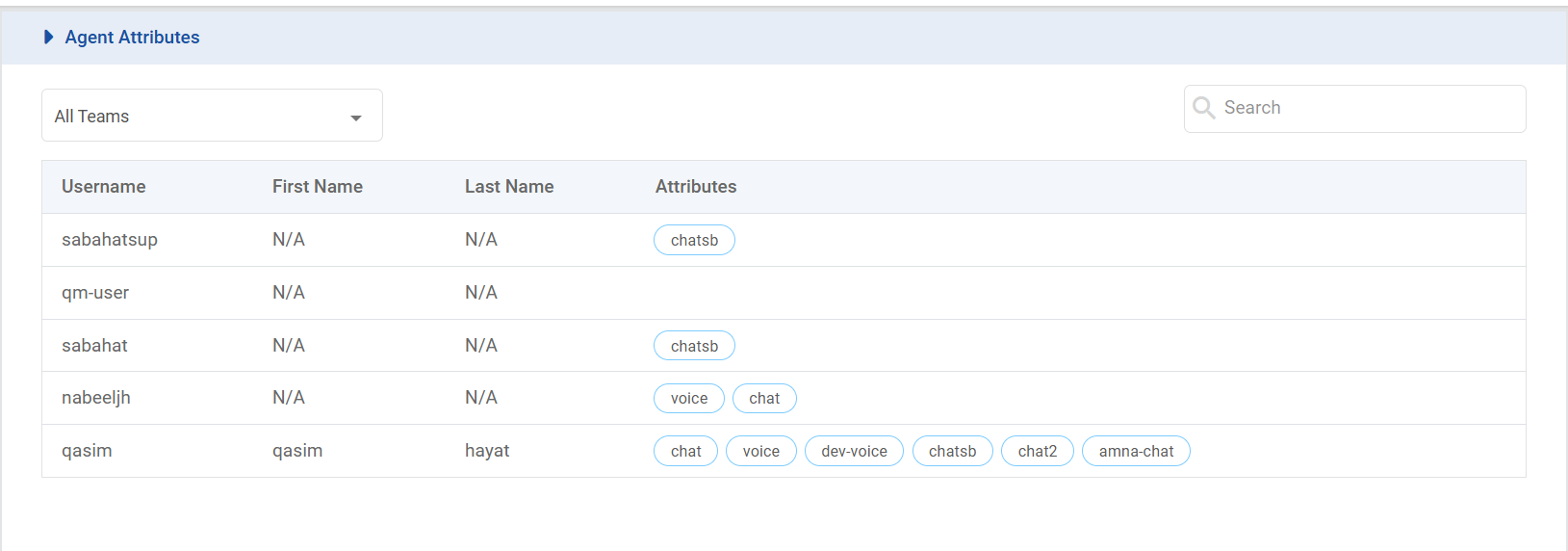Viewport: 1568px width, 551px height.
Task: Click sabahat's chatsb attribute chip
Action: click(x=694, y=346)
